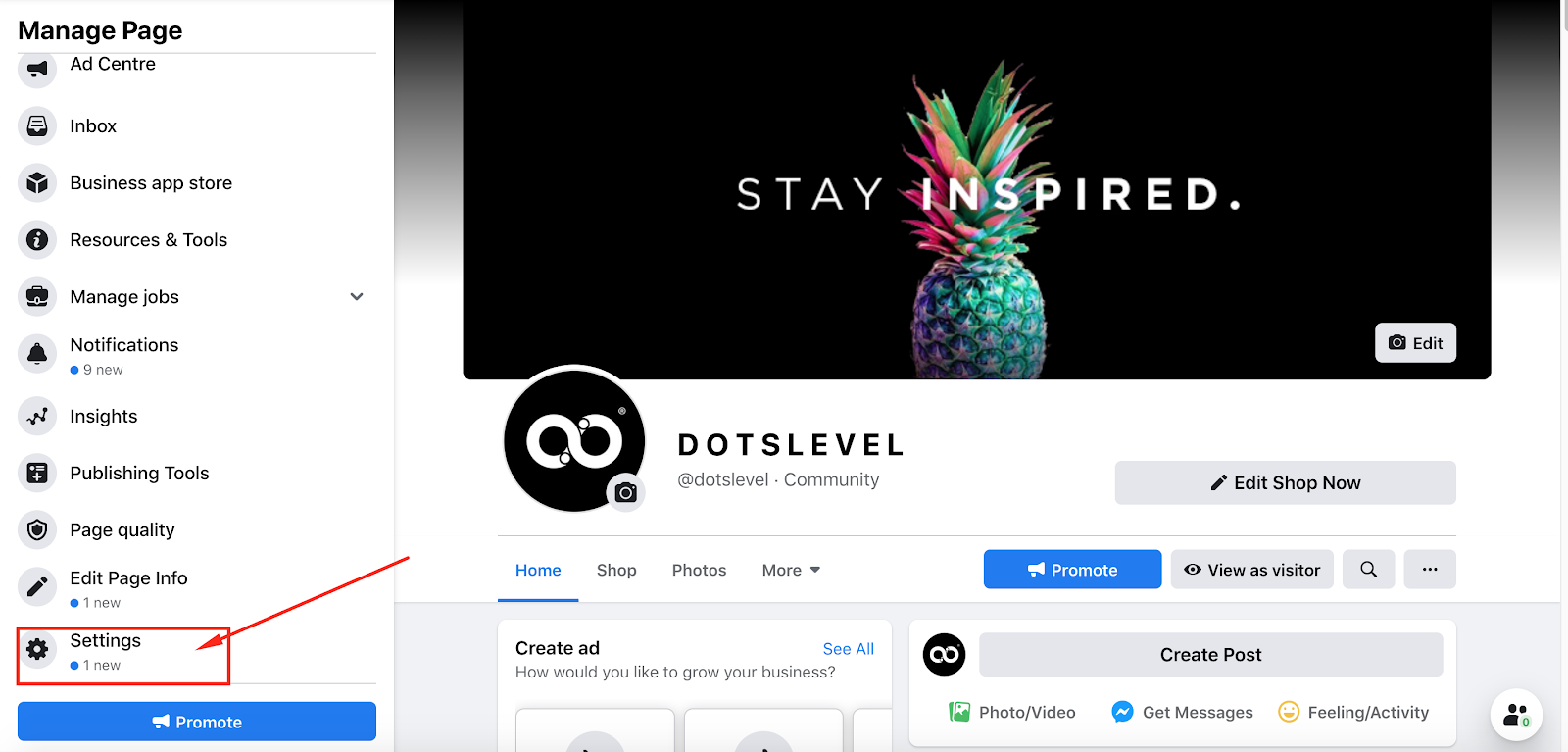Open Insights graph icon
The width and height of the screenshot is (1568, 752).
point(37,416)
